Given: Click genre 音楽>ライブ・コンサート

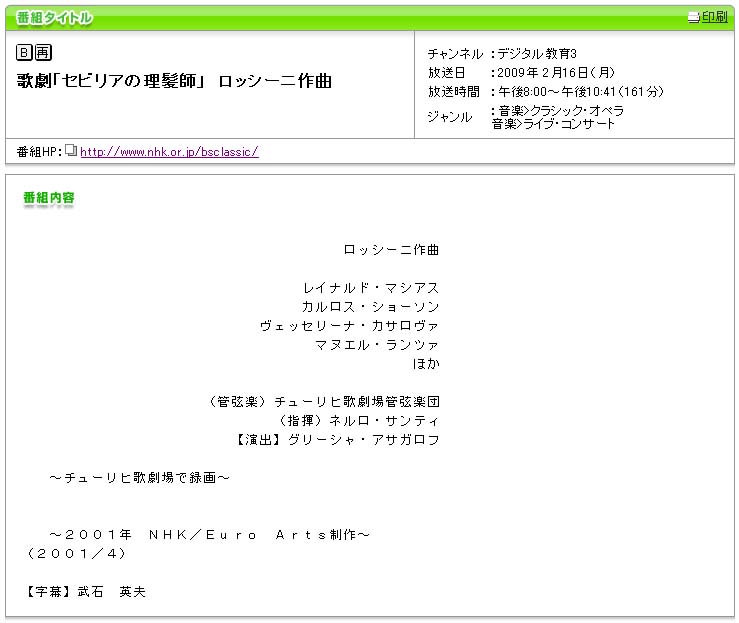Looking at the screenshot, I should point(553,123).
